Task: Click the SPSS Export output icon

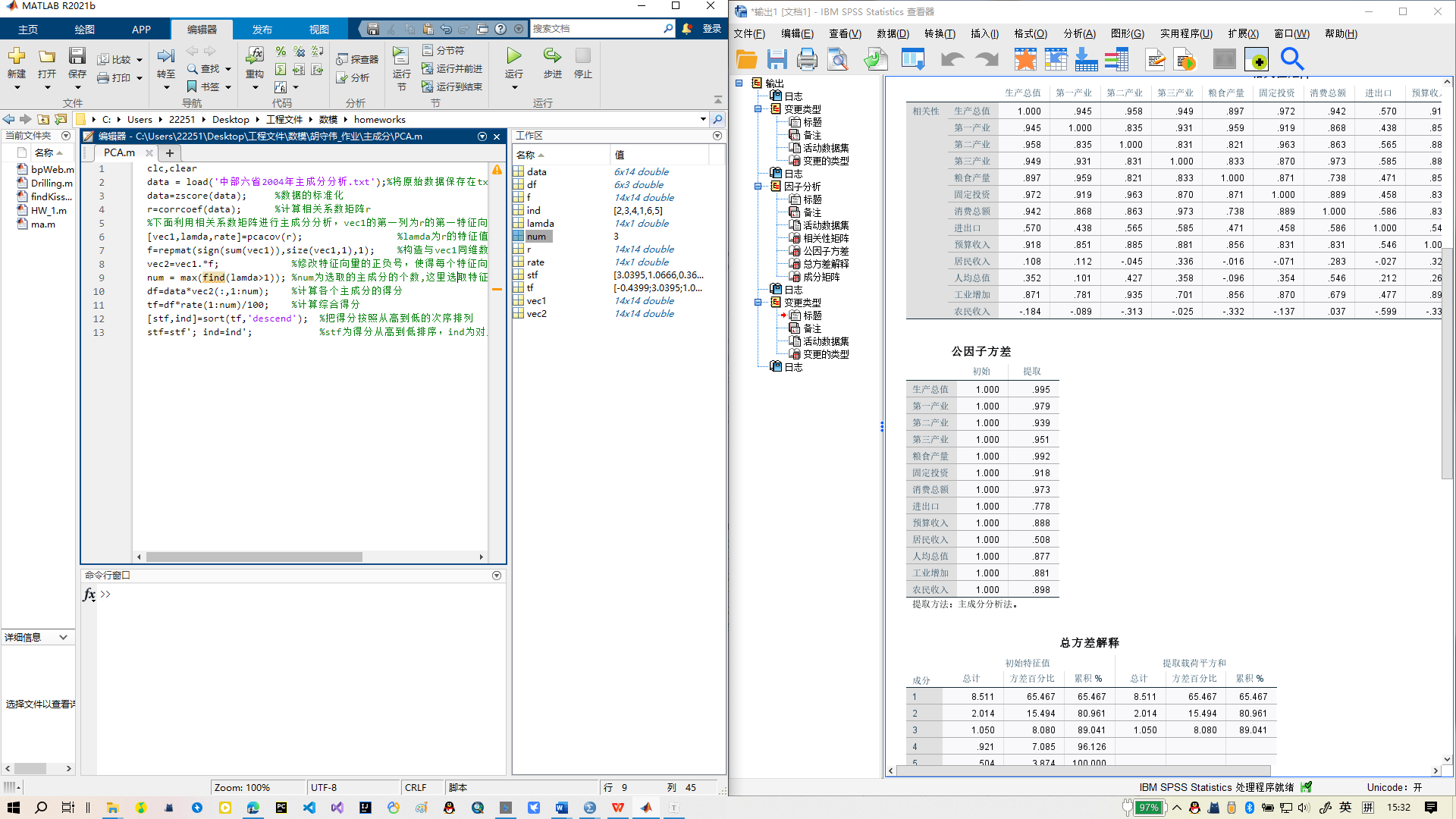Action: pyautogui.click(x=876, y=59)
